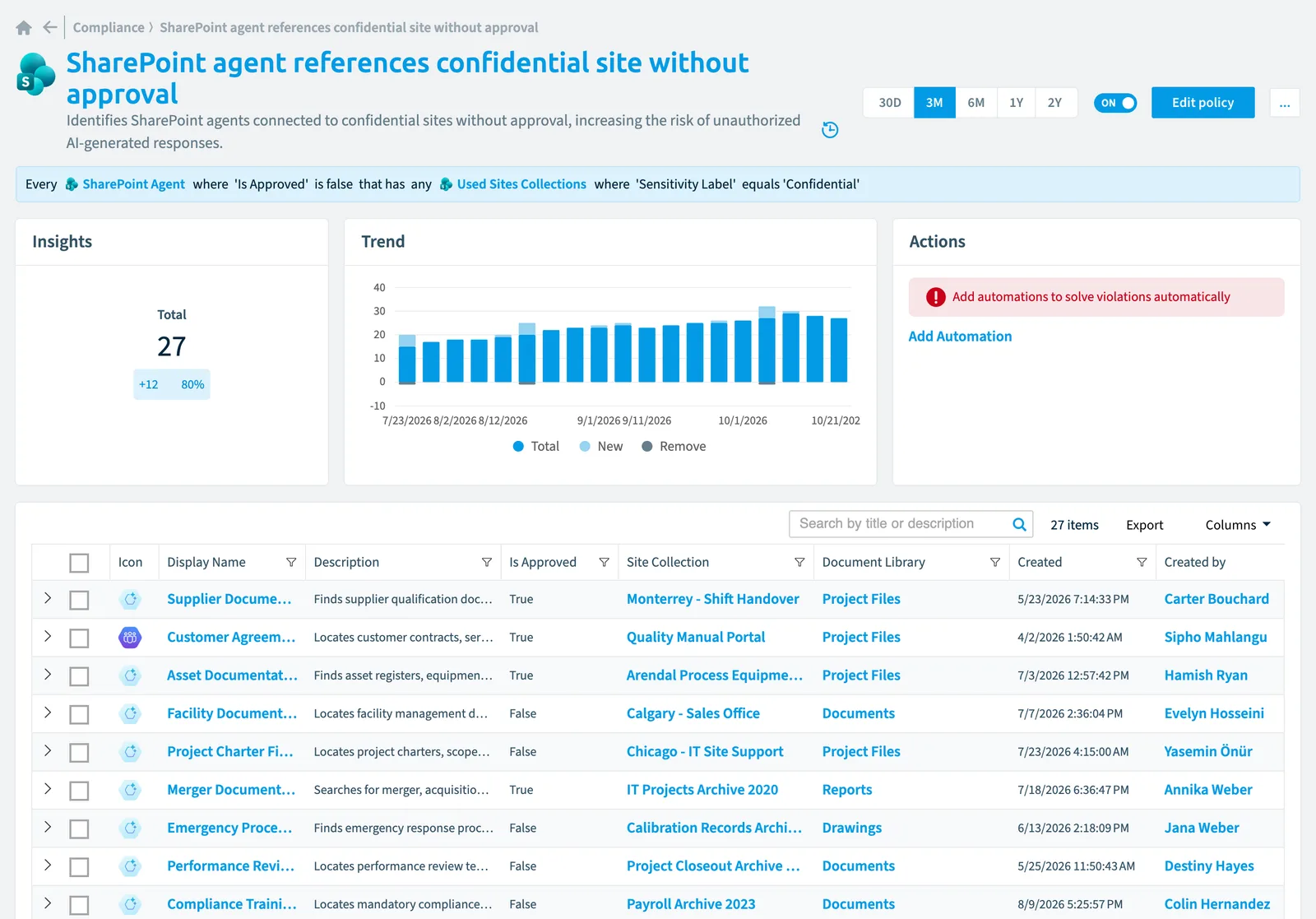Image resolution: width=1316 pixels, height=919 pixels.
Task: Click the Facility Document... agent icon
Action: (130, 713)
